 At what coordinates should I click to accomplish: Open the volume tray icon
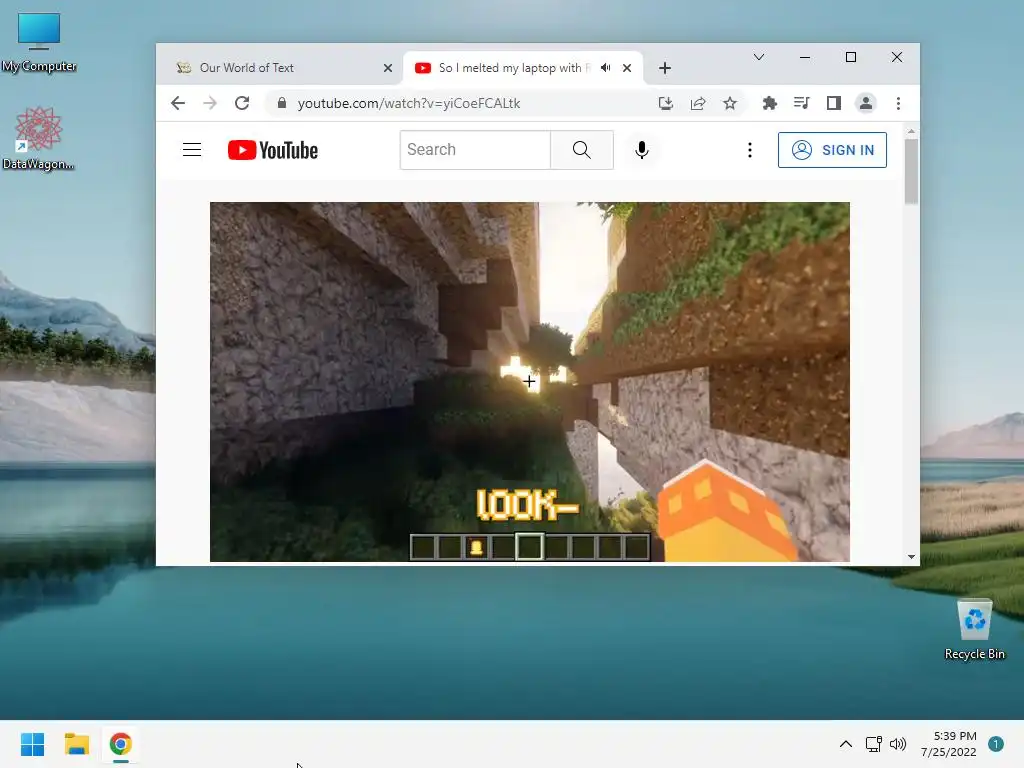click(898, 744)
